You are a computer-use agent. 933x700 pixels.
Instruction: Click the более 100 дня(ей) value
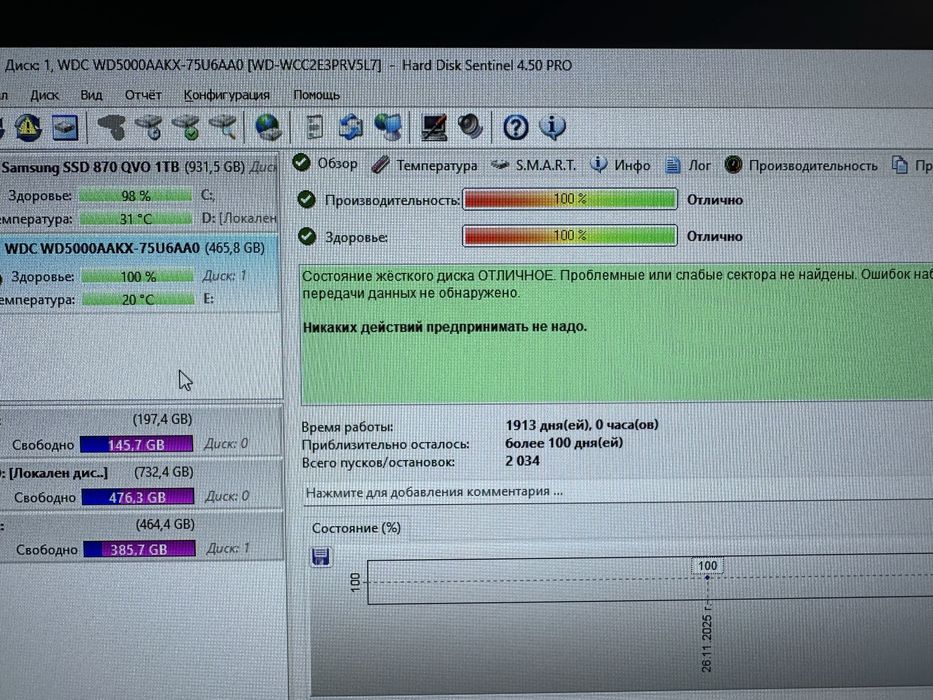(x=564, y=443)
